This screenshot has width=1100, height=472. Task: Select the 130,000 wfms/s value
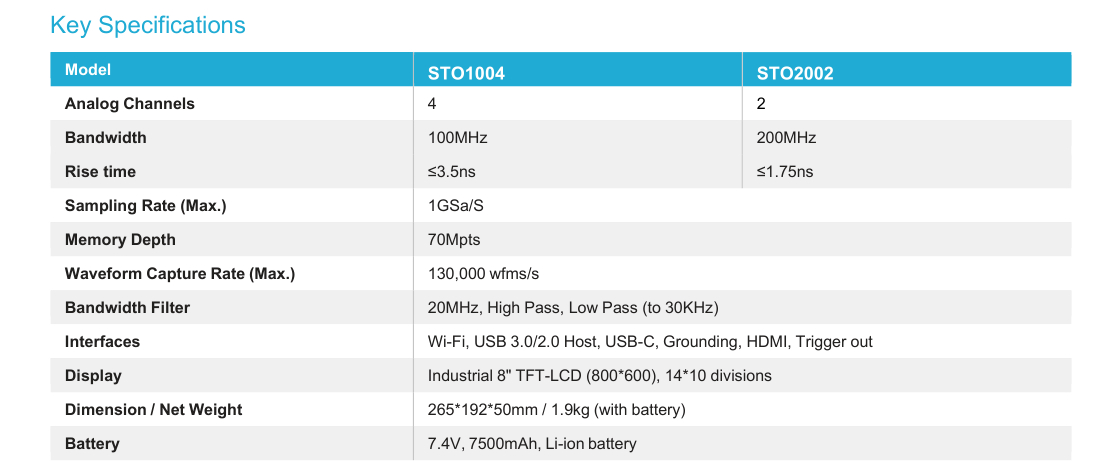click(x=484, y=274)
